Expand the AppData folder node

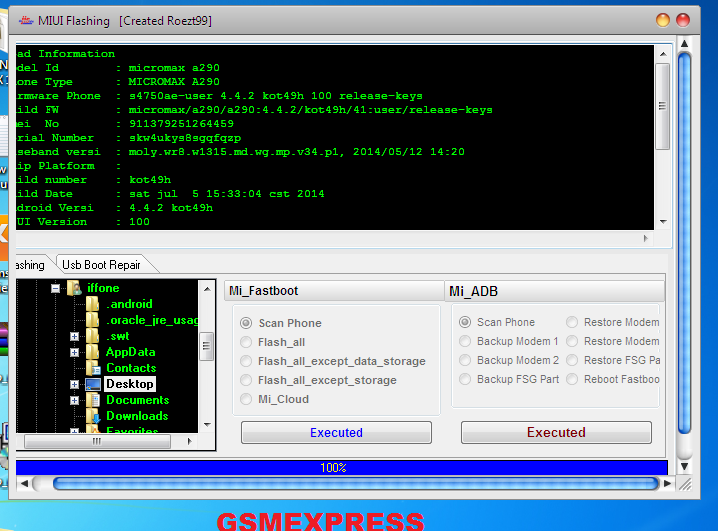pyautogui.click(x=74, y=352)
